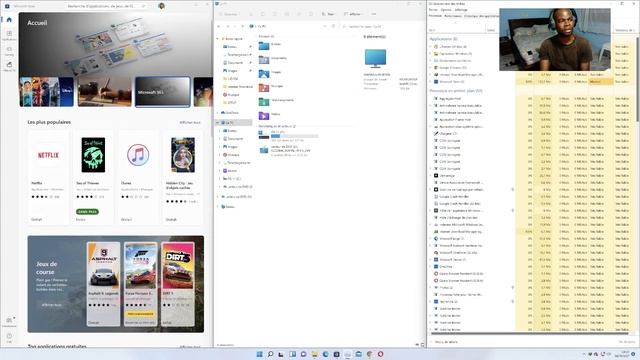Open the Home (Accueil) icon in Microsoft Store sidebar

coord(9,20)
